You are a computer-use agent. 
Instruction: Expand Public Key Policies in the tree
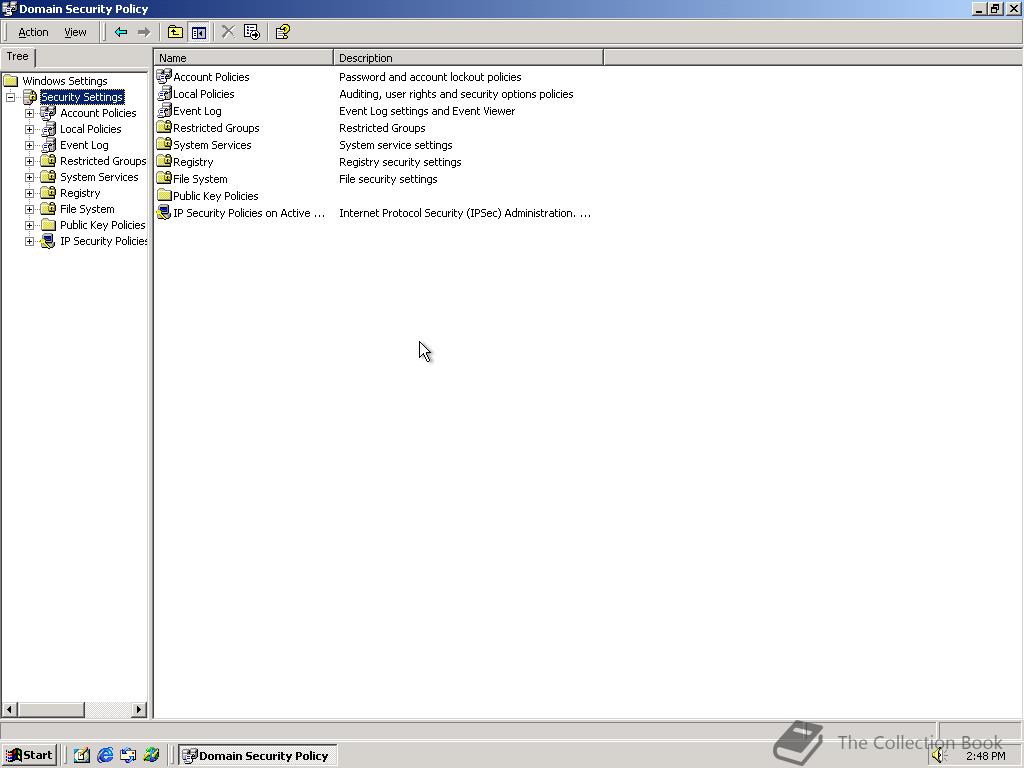point(29,225)
